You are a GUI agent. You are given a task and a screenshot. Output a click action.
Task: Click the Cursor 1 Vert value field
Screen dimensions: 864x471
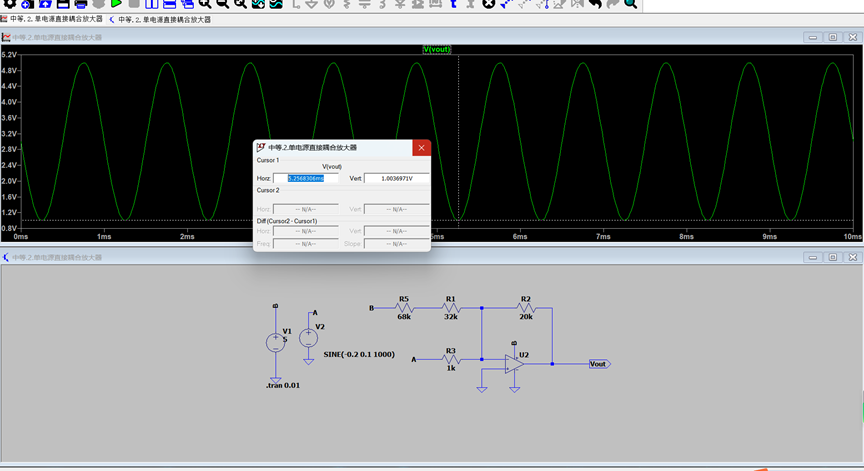[396, 178]
